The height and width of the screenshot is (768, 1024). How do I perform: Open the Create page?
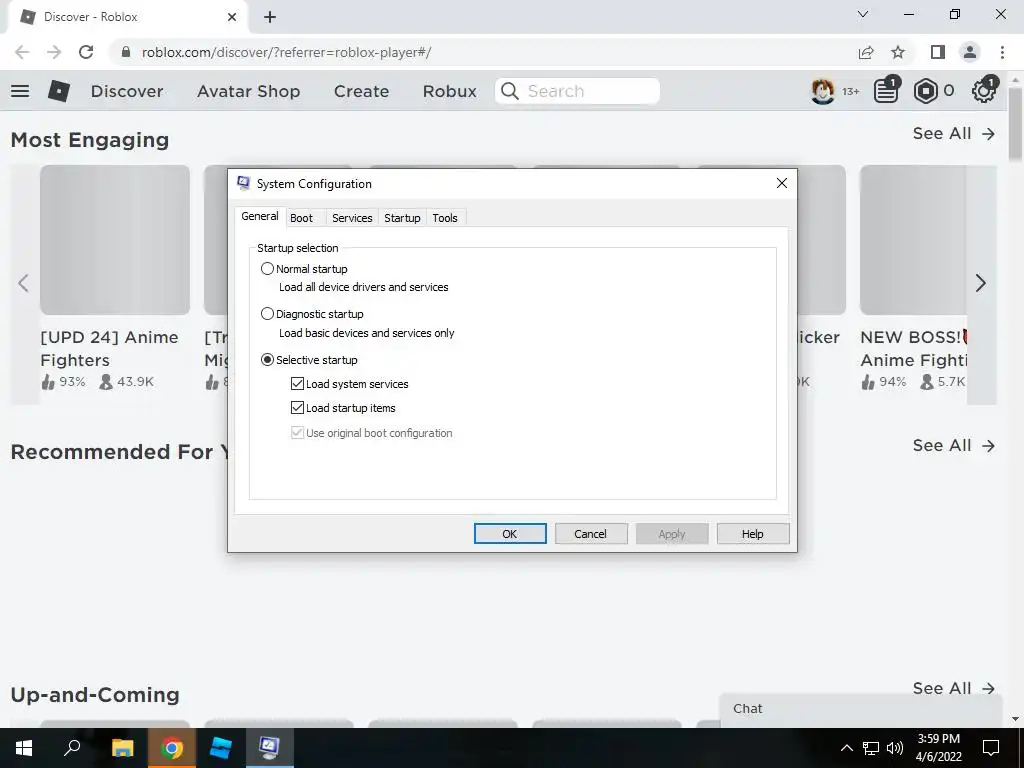click(x=361, y=91)
